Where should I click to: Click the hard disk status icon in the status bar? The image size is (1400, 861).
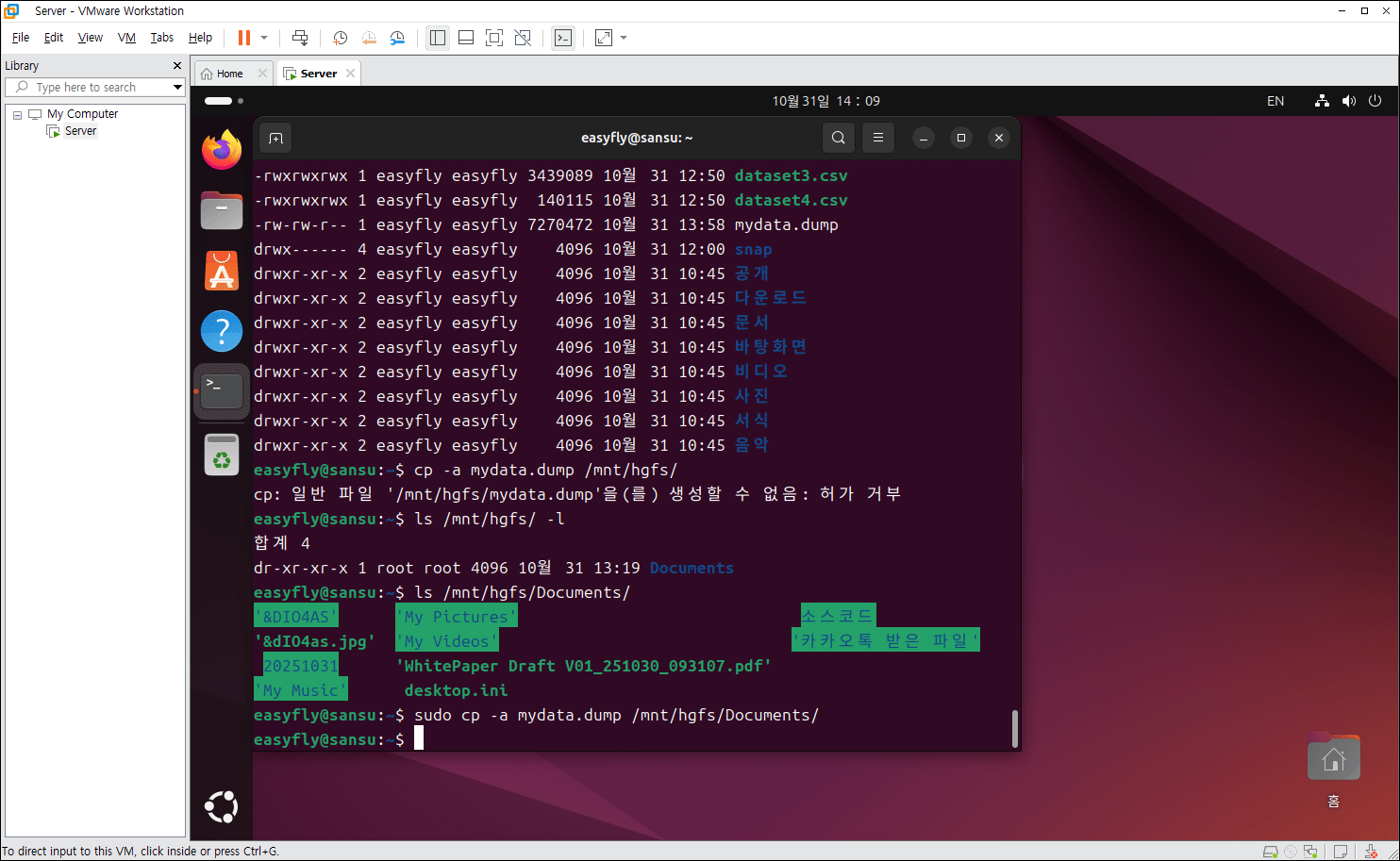(1271, 852)
